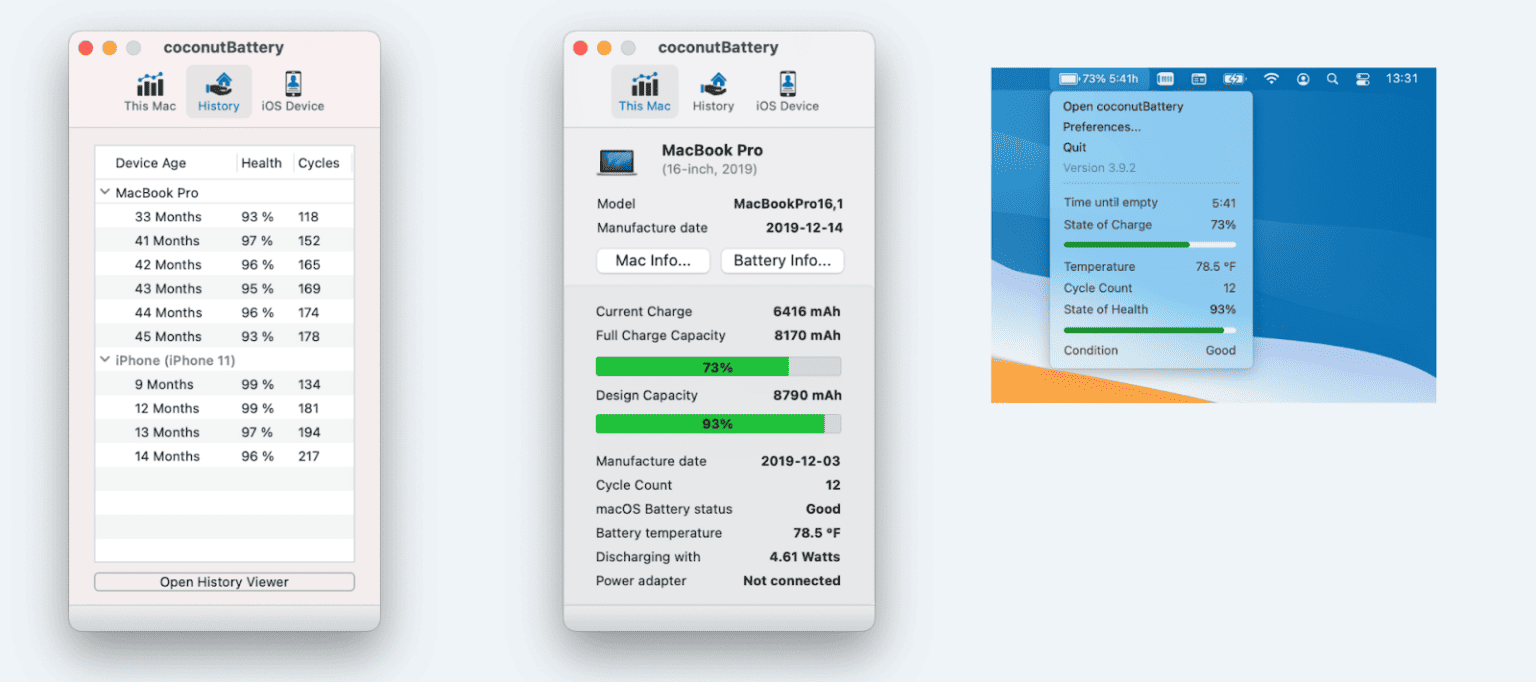The image size is (1536, 682).
Task: Select the 9 Months iPhone row
Action: tap(224, 384)
